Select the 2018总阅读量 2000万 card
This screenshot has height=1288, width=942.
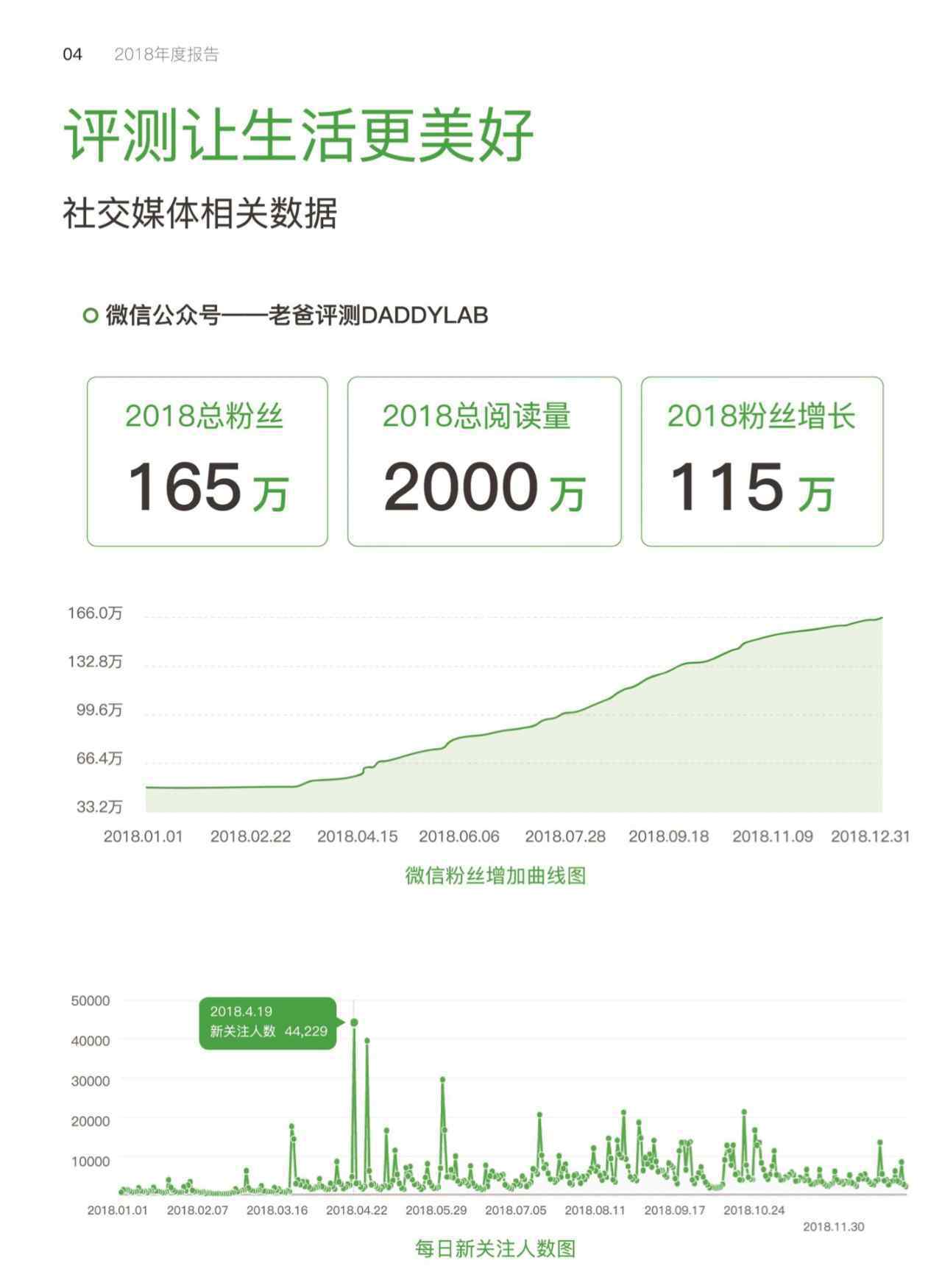coord(484,461)
